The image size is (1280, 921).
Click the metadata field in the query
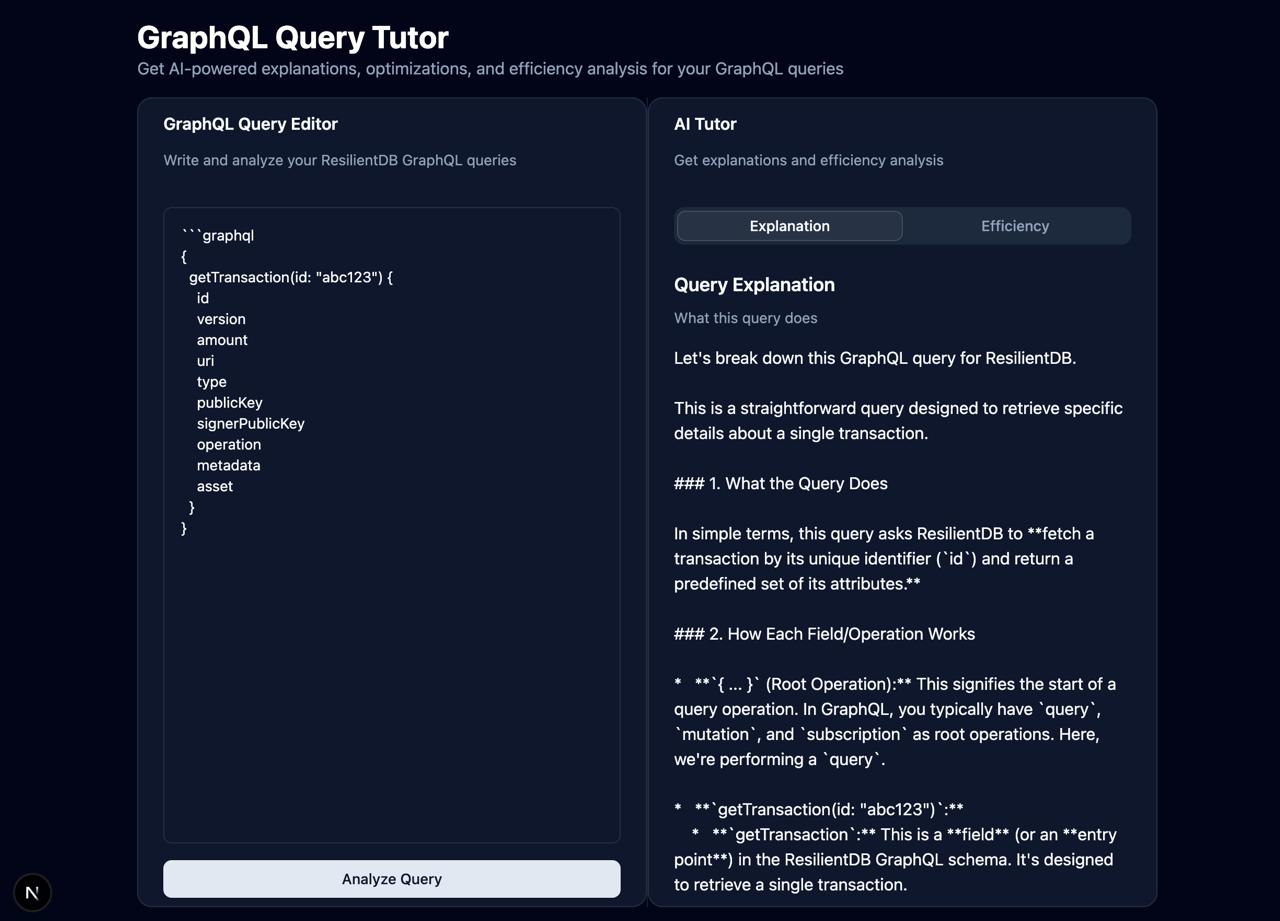[x=228, y=466]
